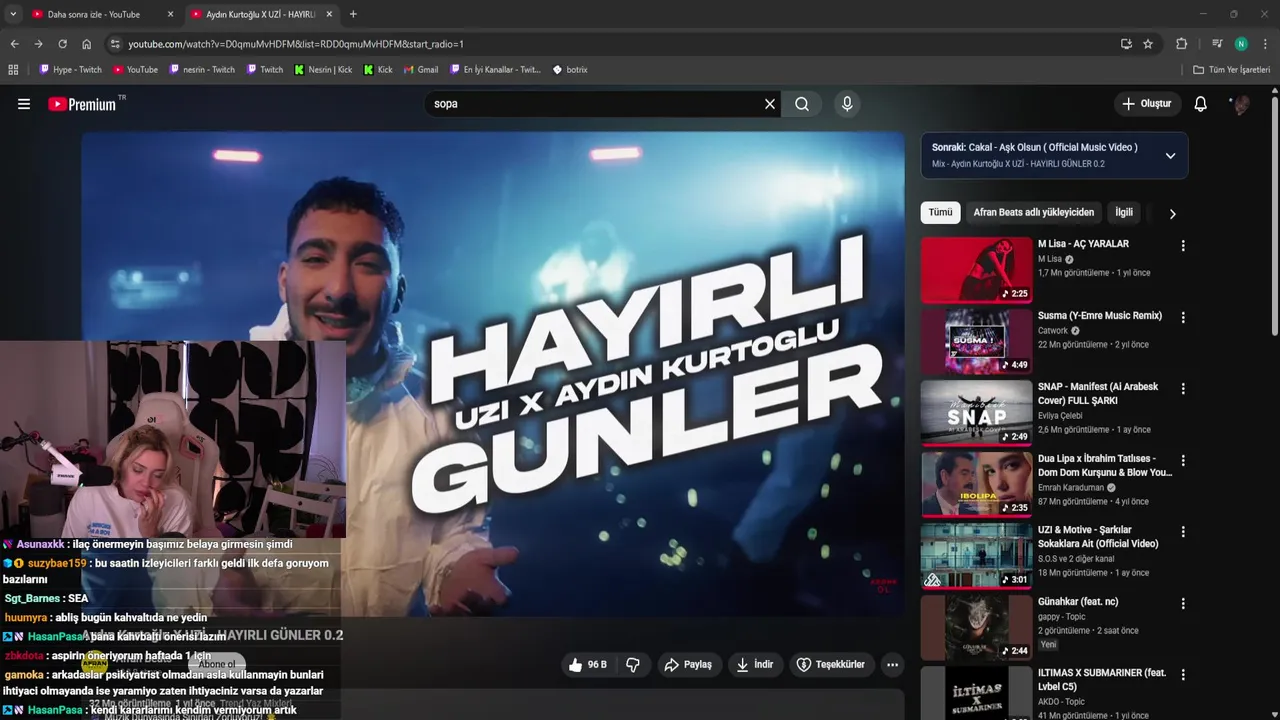Open Chrome profile N avatar
Viewport: 1280px width, 720px height.
(x=1241, y=44)
